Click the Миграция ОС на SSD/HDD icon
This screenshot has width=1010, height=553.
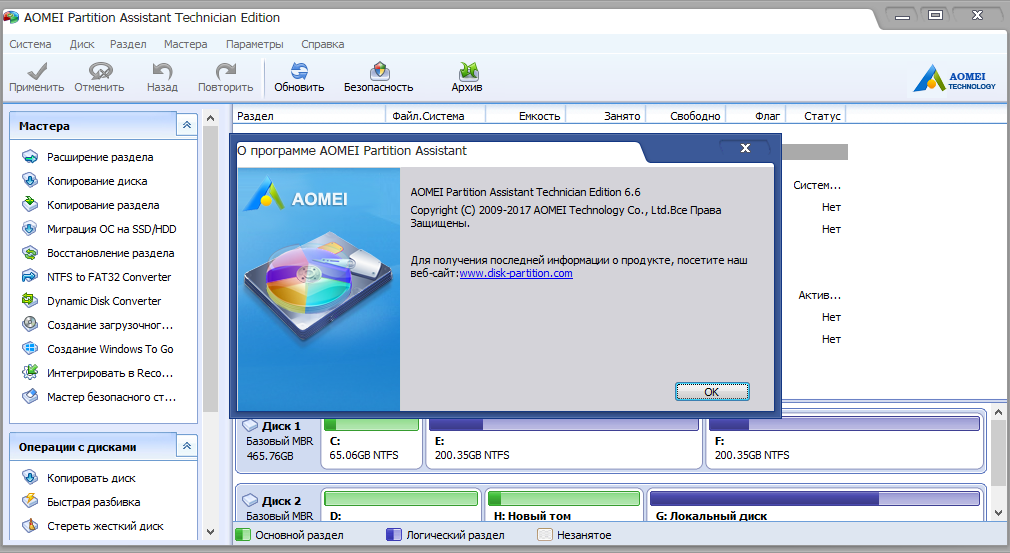point(30,229)
